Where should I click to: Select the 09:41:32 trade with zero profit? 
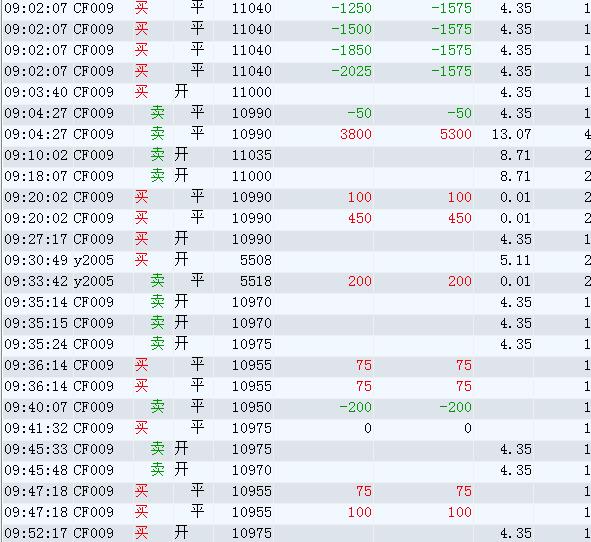click(296, 428)
